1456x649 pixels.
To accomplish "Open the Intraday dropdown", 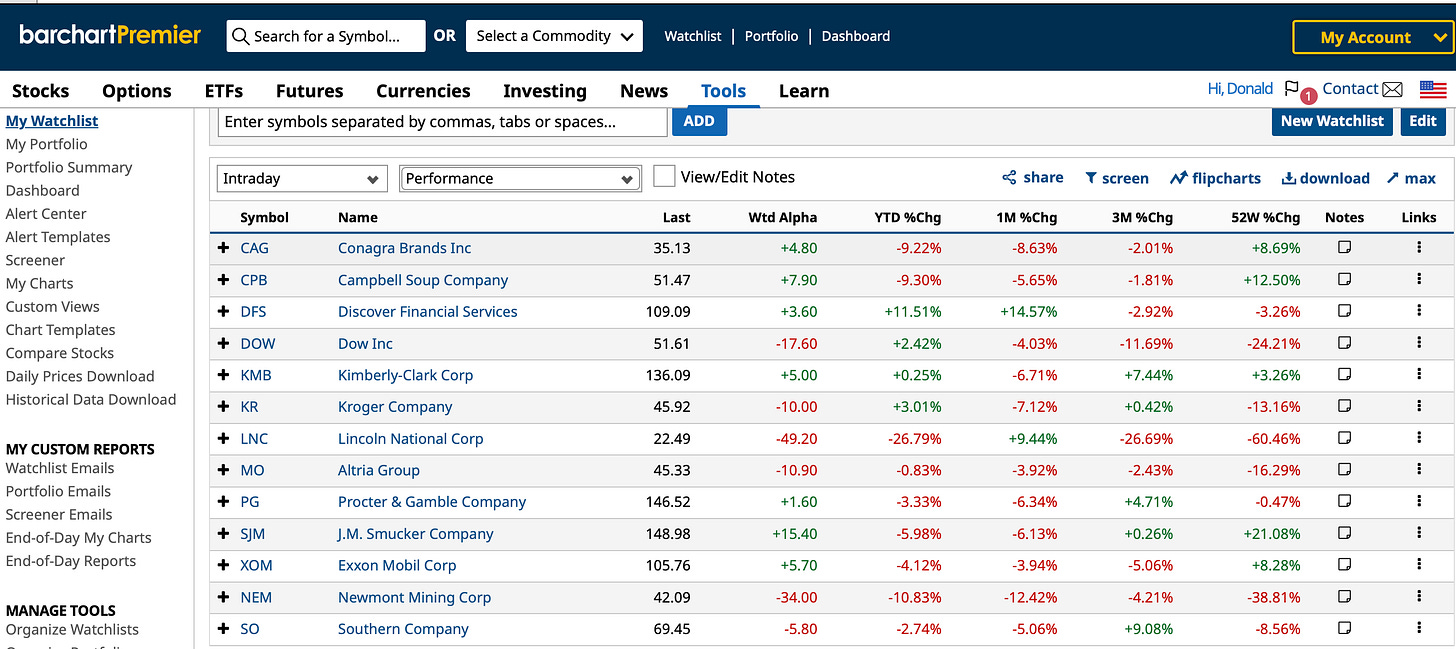I will click(x=302, y=178).
